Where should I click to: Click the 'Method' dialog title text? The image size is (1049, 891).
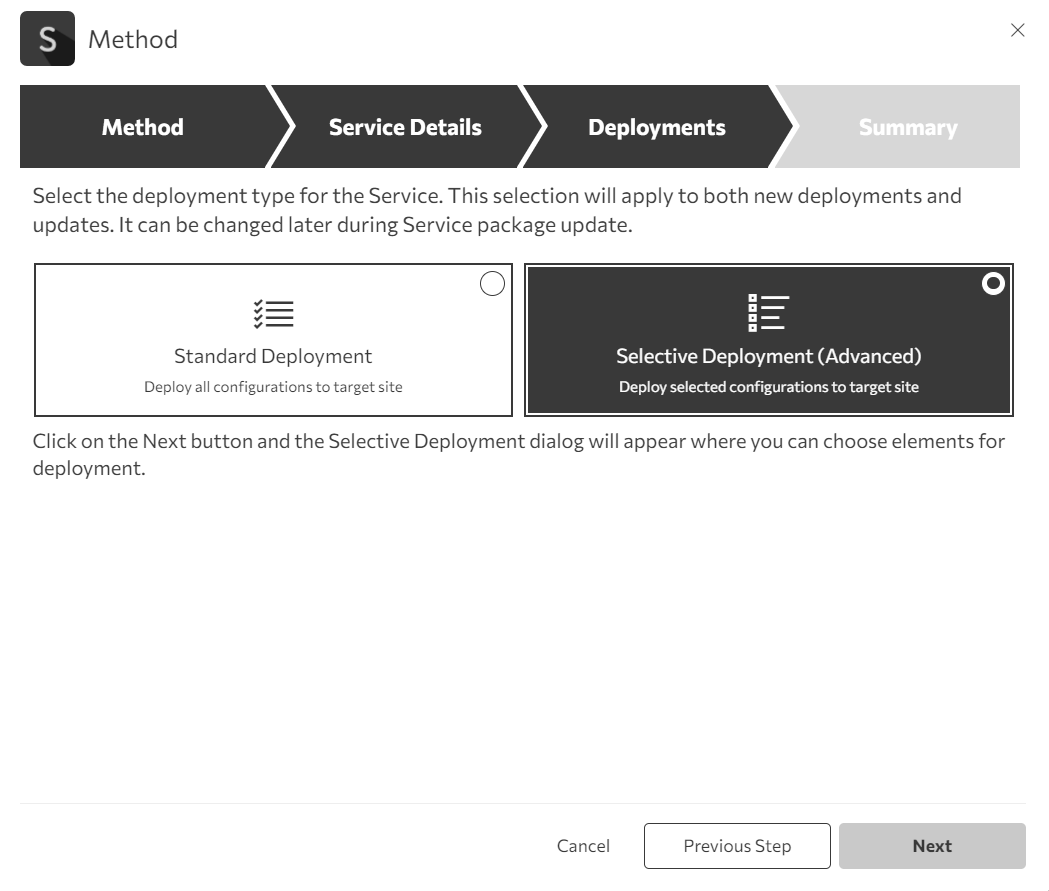[x=133, y=39]
